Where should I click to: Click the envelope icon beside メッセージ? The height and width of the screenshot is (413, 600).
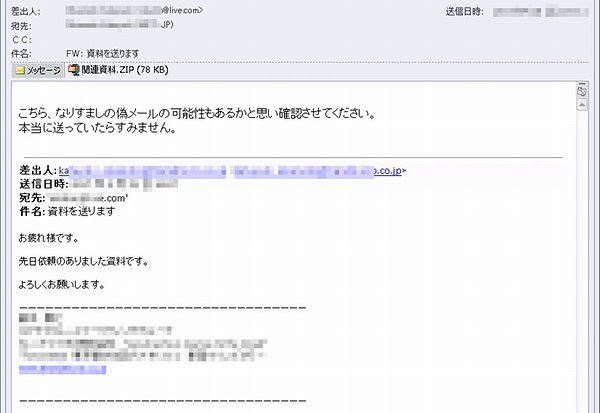coord(20,71)
